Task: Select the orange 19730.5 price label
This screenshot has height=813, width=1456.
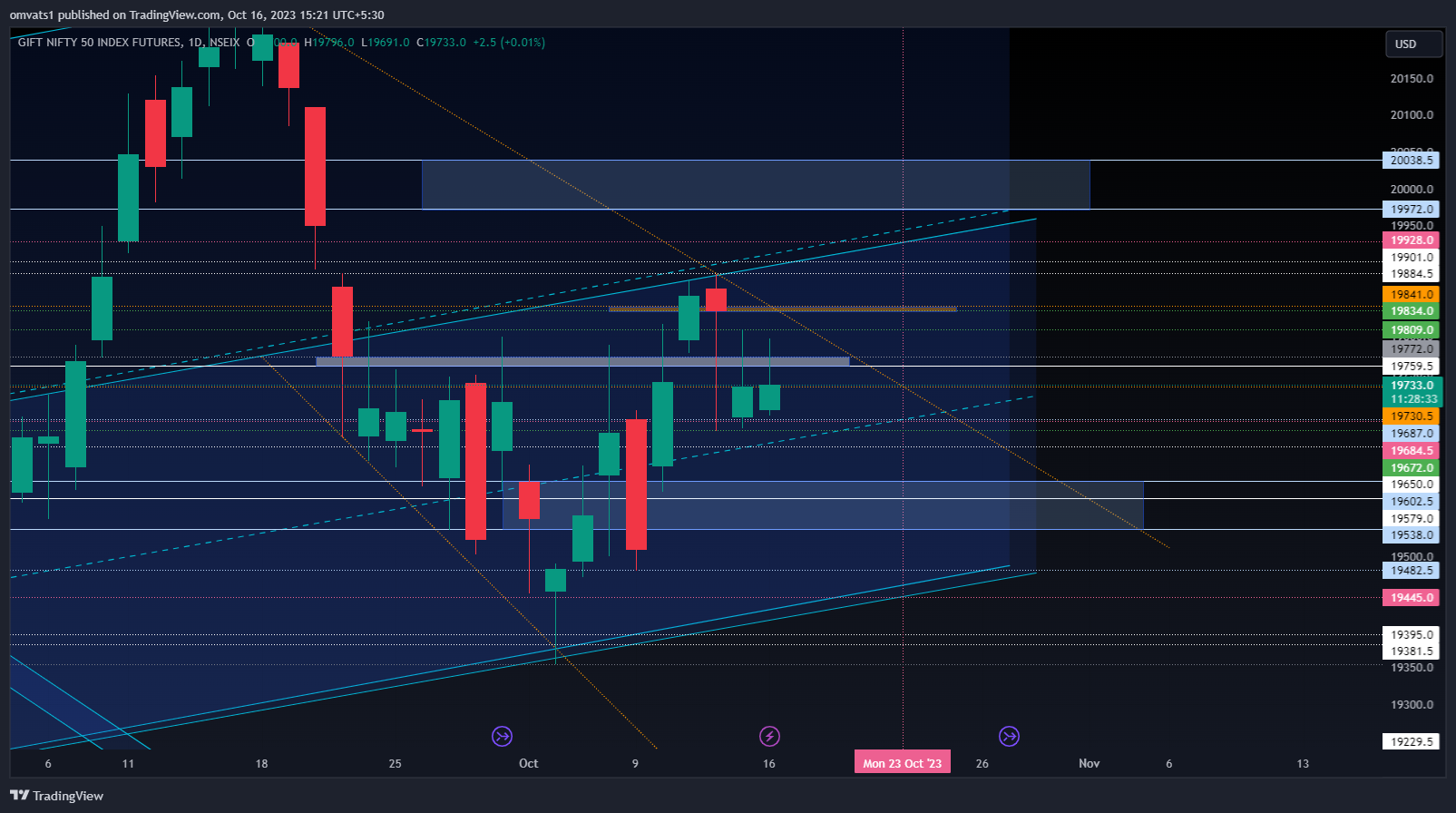Action: pyautogui.click(x=1412, y=416)
